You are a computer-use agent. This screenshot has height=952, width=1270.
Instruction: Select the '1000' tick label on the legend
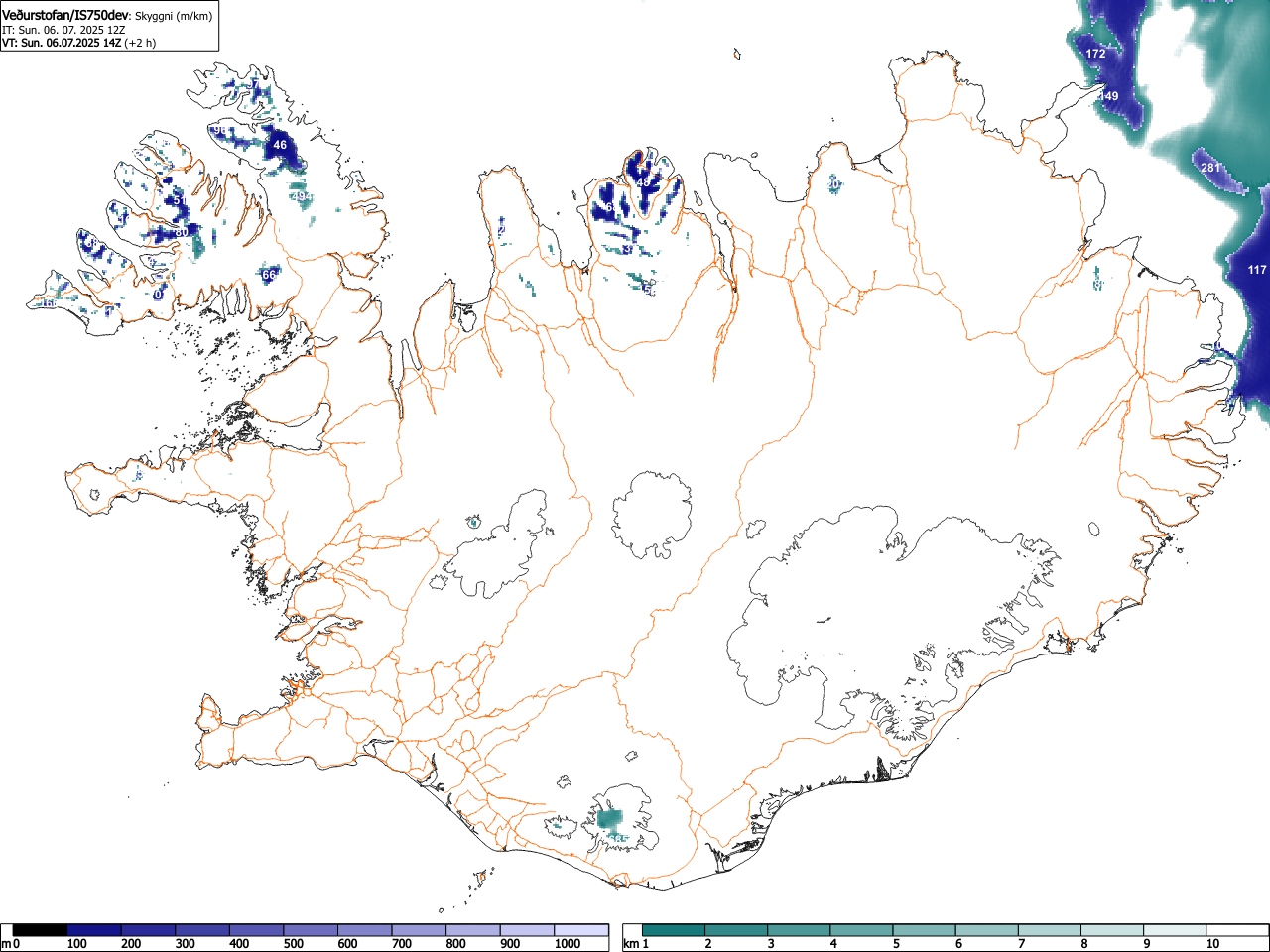pyautogui.click(x=568, y=944)
